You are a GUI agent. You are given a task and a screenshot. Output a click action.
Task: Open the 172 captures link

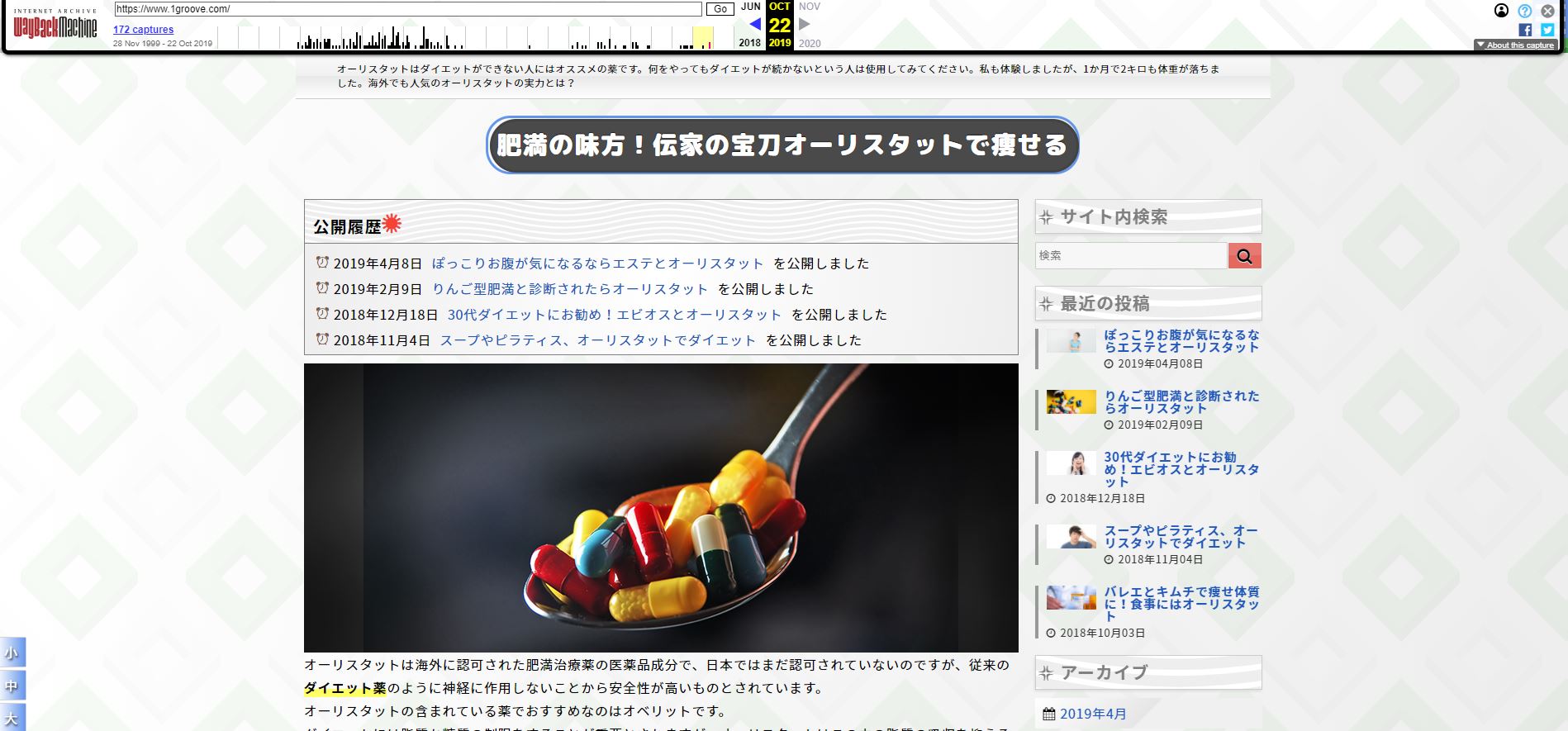[143, 30]
